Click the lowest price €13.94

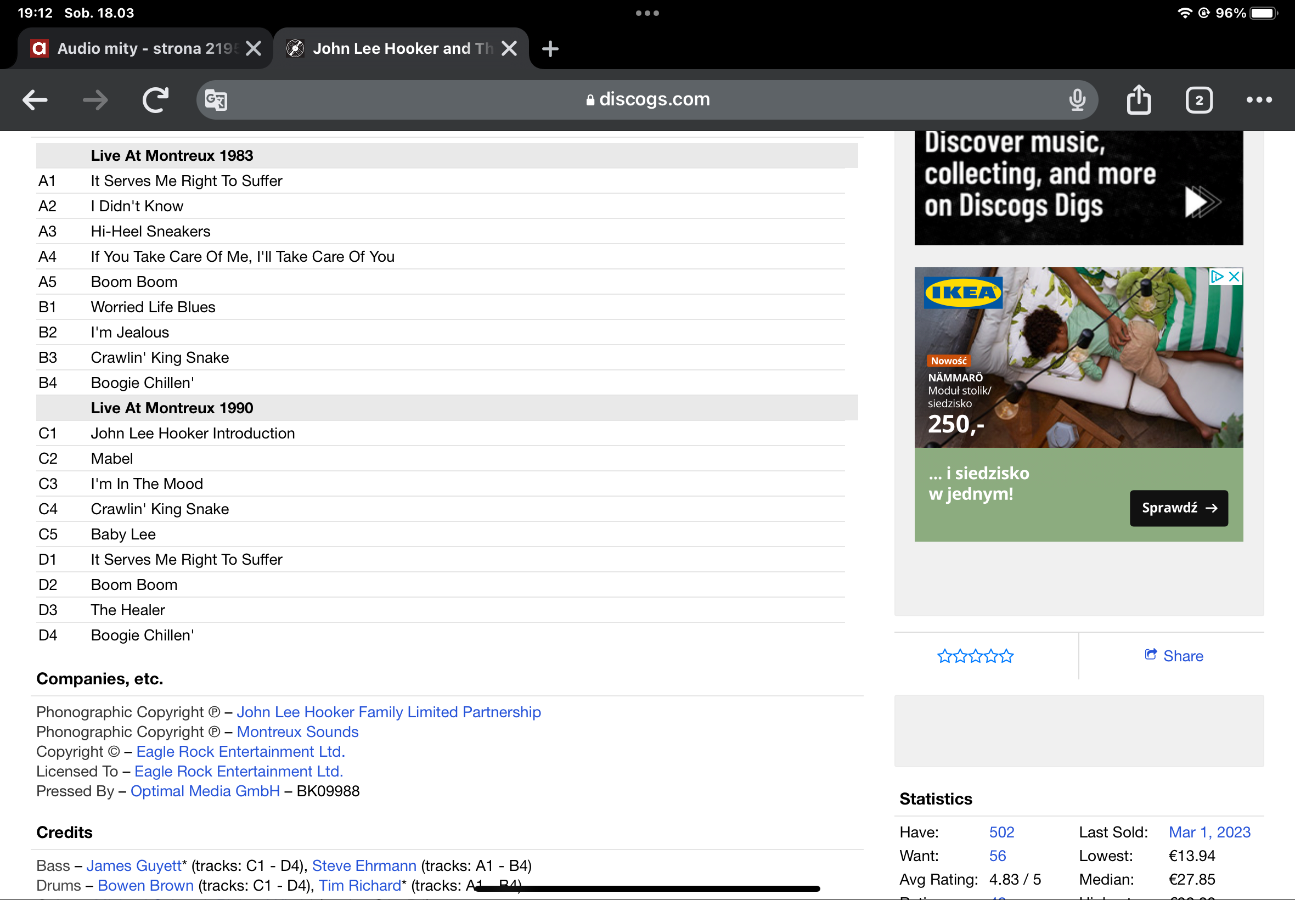coord(1190,856)
